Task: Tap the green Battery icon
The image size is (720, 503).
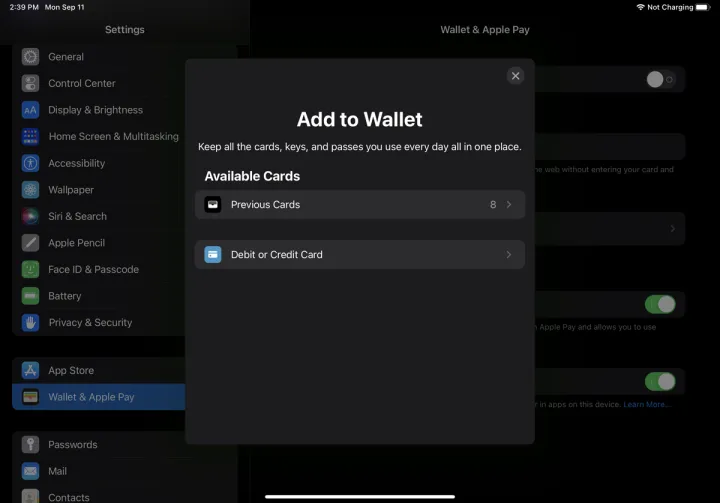Action: (x=30, y=296)
